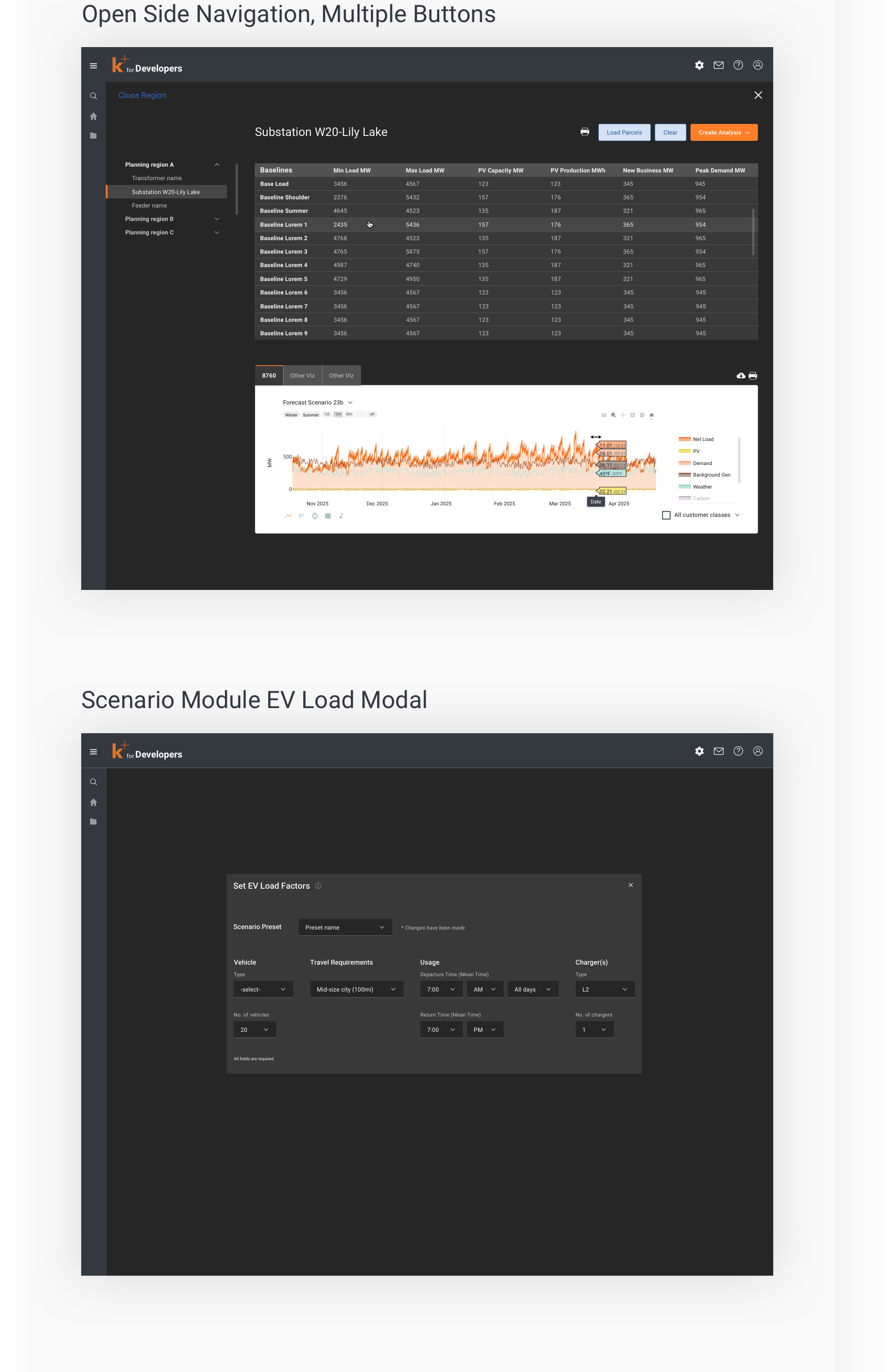The image size is (889, 1372).
Task: Select the zoom magnifier in chart toolbar
Action: (614, 415)
